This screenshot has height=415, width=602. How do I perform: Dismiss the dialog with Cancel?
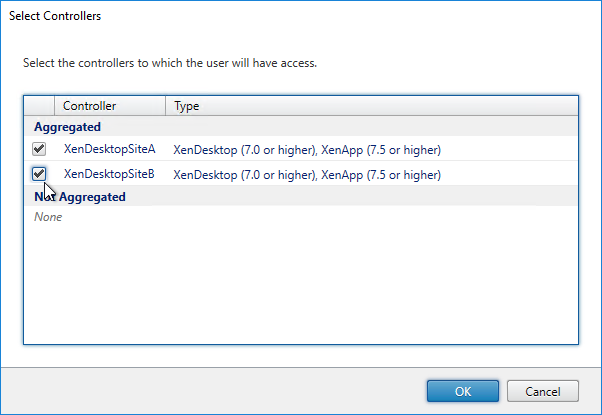542,391
